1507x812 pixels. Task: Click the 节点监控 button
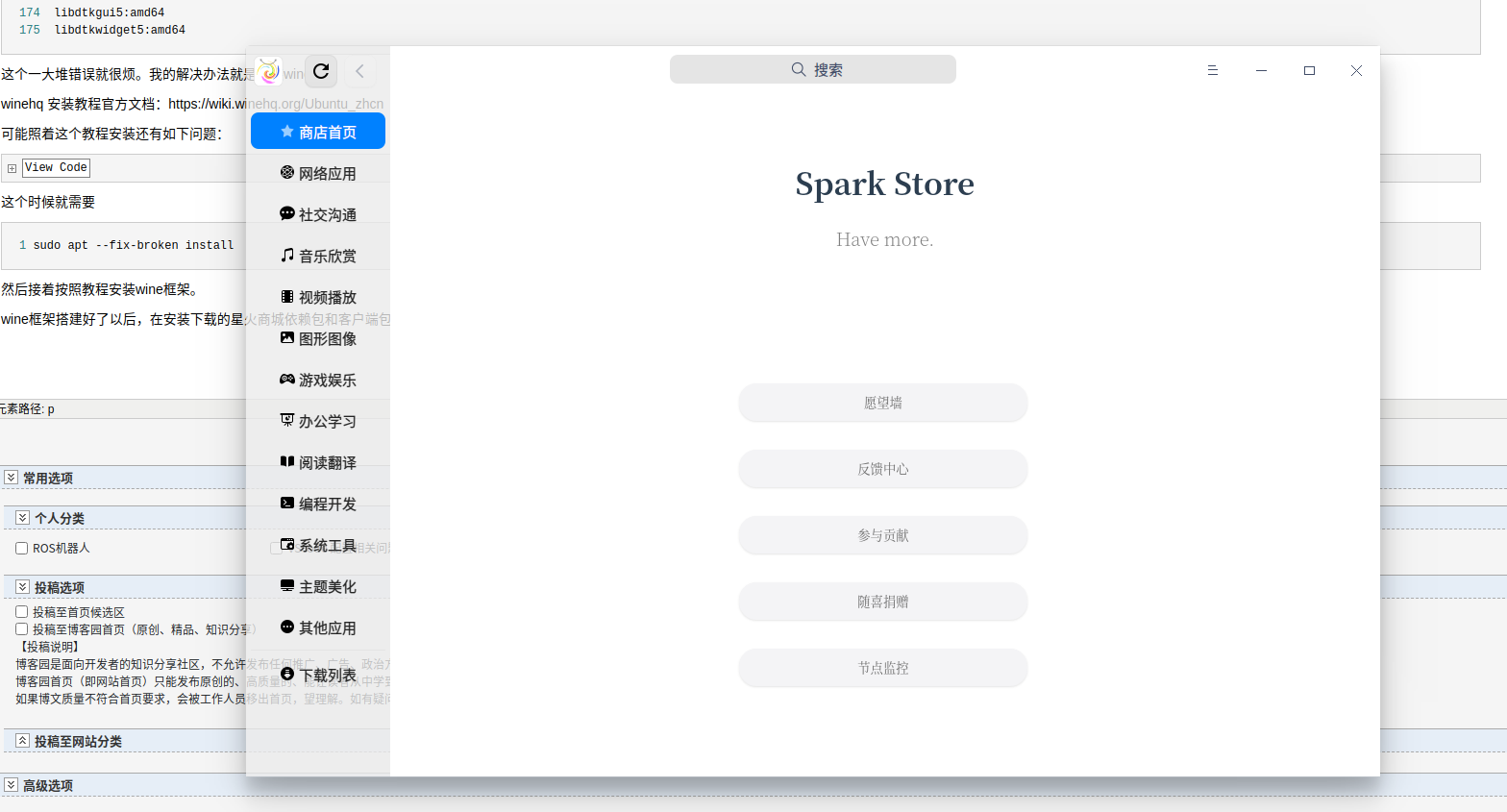(x=883, y=668)
